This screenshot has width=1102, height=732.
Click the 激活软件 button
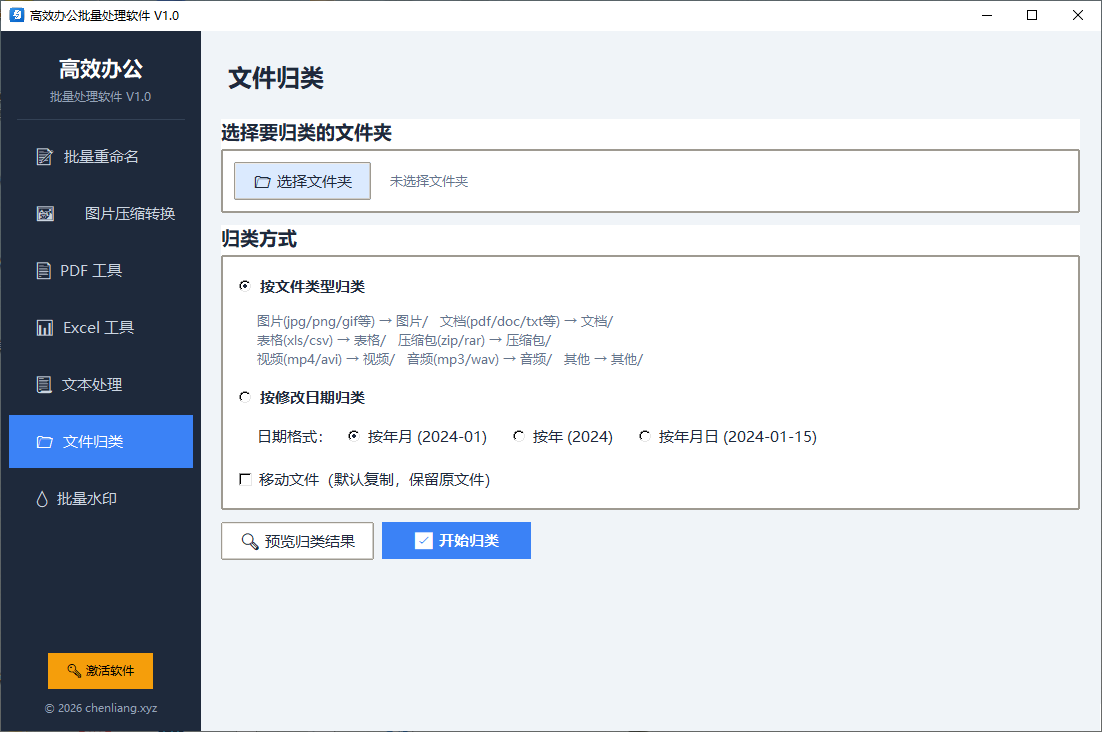(101, 671)
